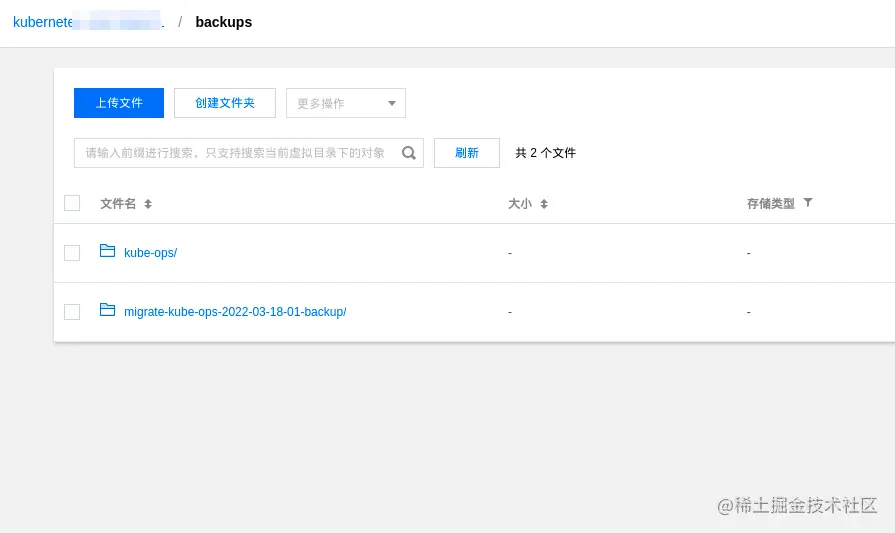Open the 更多操作 dropdown menu

[346, 103]
